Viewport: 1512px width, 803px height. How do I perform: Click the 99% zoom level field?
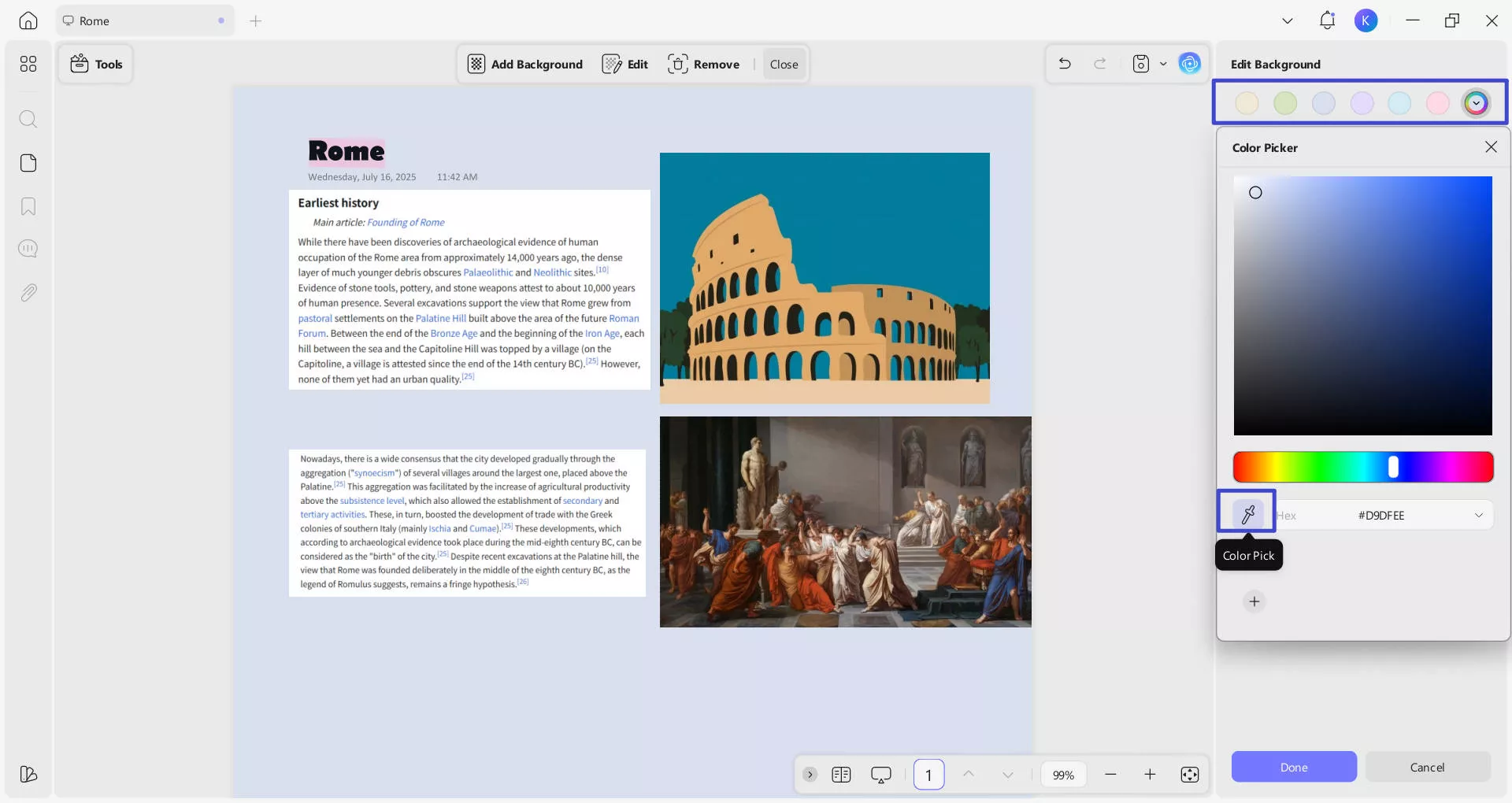coord(1063,775)
